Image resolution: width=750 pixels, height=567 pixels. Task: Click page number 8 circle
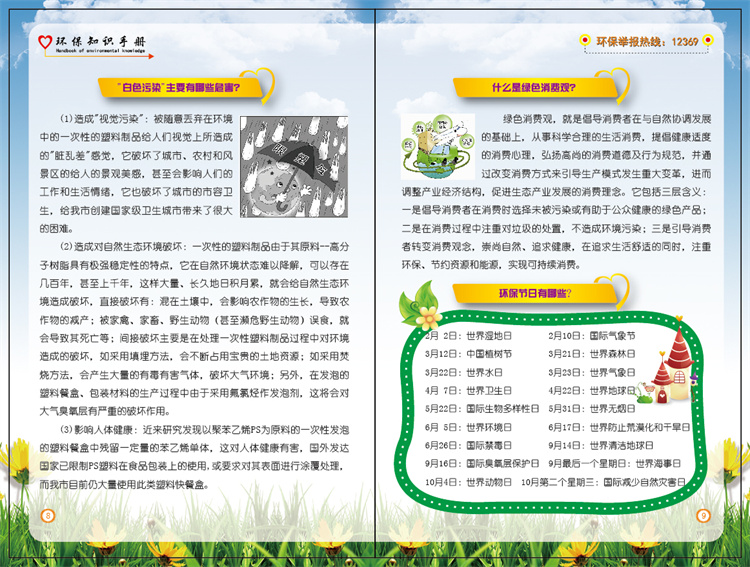[x=47, y=515]
